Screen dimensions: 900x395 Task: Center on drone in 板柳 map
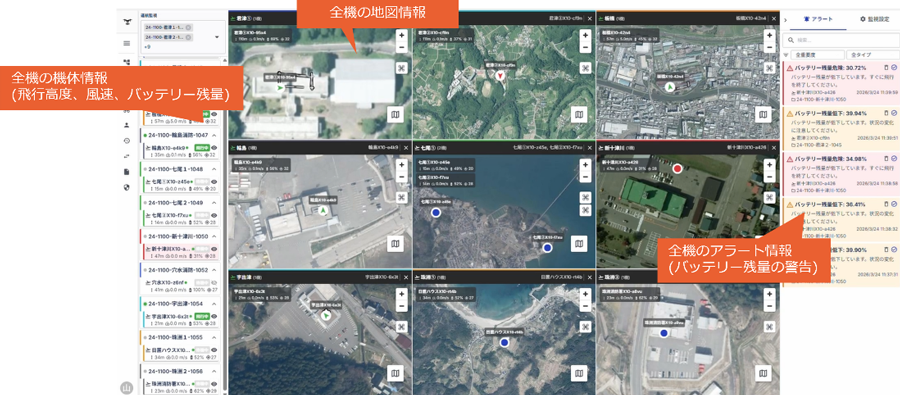pos(769,68)
